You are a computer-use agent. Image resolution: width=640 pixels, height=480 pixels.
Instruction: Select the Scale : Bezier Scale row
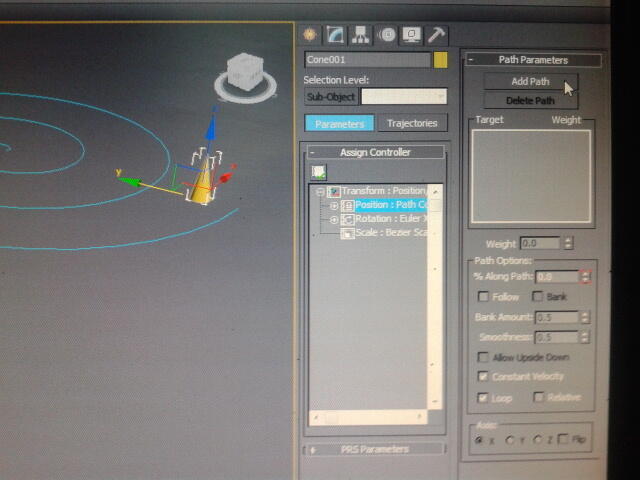[x=391, y=233]
